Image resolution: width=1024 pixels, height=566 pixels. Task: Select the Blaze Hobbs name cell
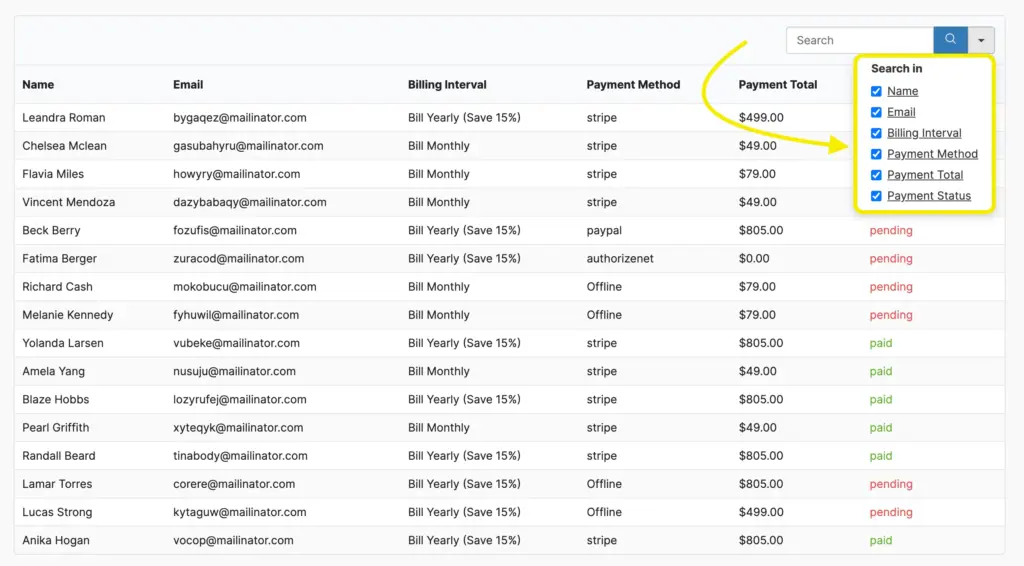(x=56, y=399)
